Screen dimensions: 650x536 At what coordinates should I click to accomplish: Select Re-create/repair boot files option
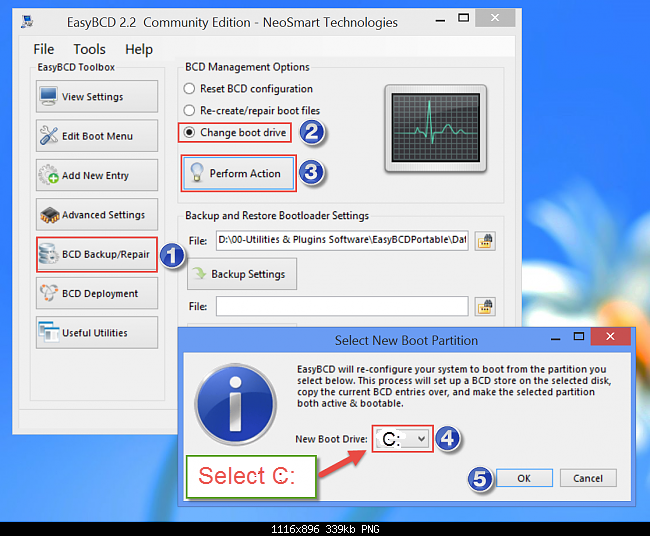(x=252, y=111)
